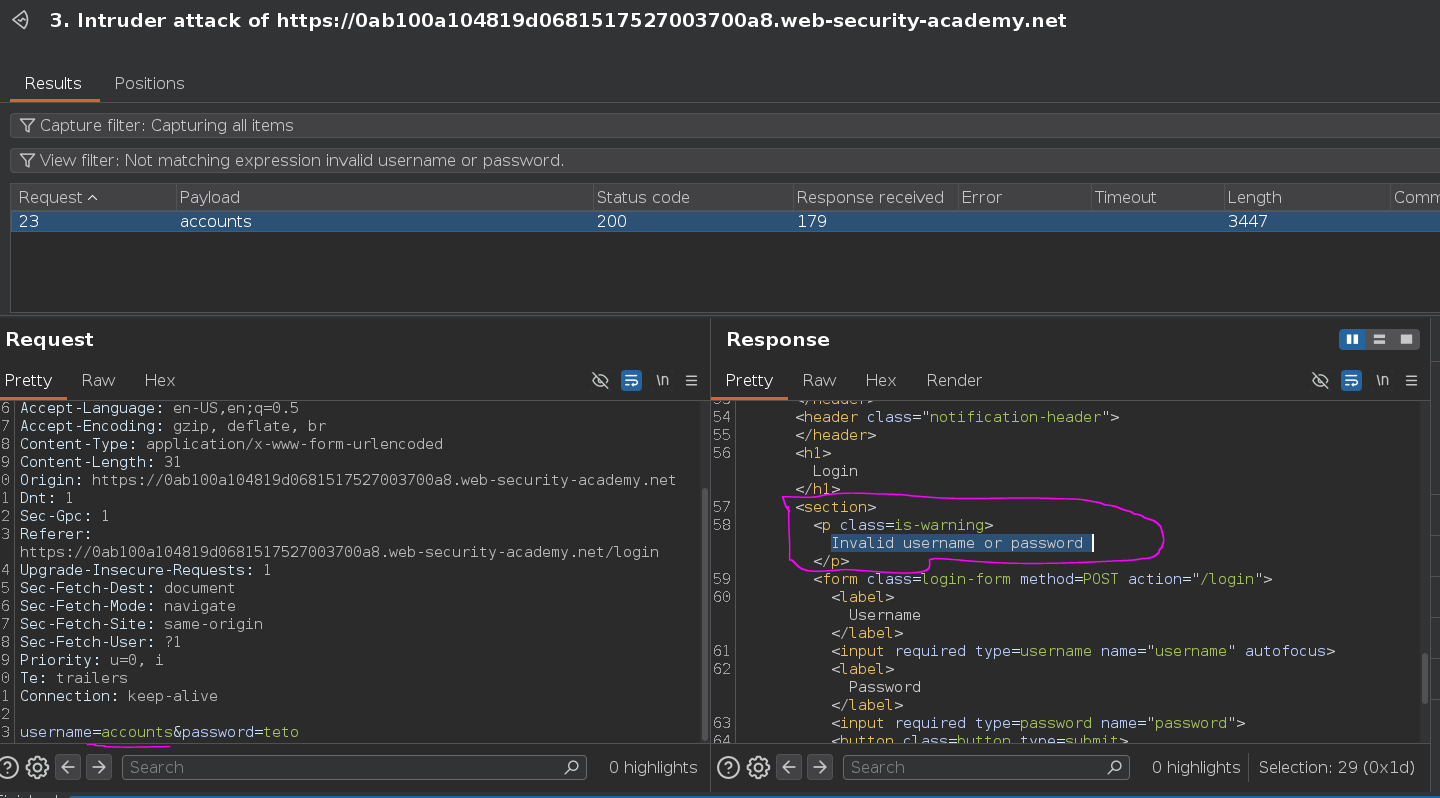This screenshot has height=798, width=1440.
Task: Toggle hidden characters eye icon in Request panel
Action: (x=600, y=380)
